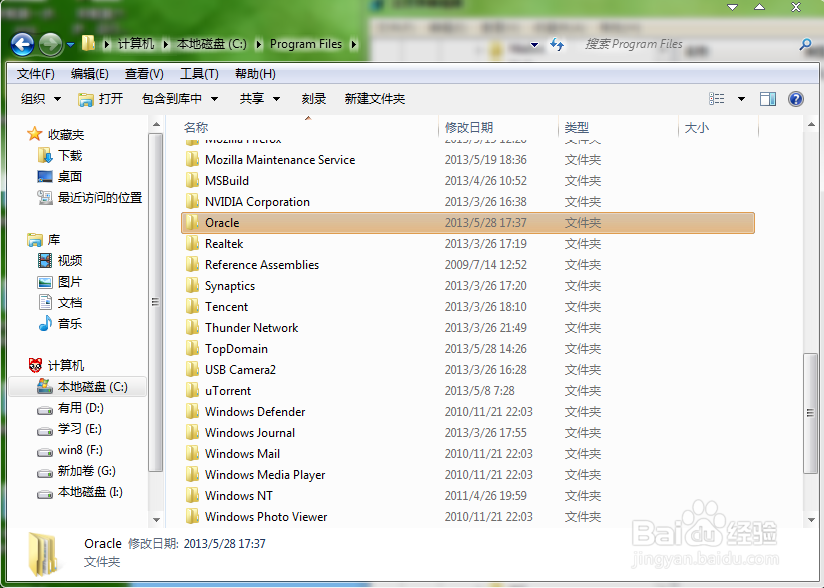824x588 pixels.
Task: Open the recent pages dropdown next to Forward
Action: pos(70,45)
